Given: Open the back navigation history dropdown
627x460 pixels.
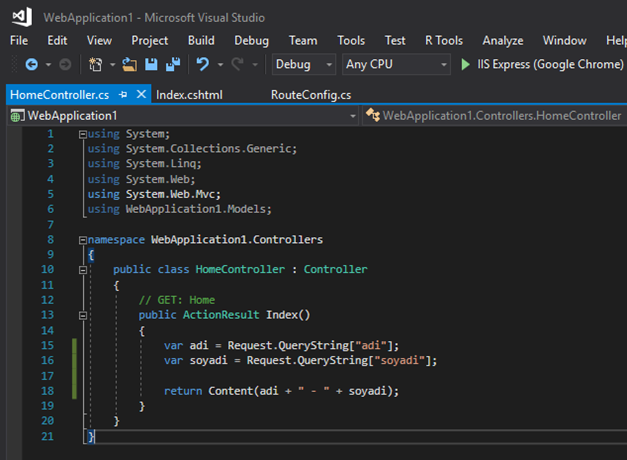Looking at the screenshot, I should pos(48,64).
